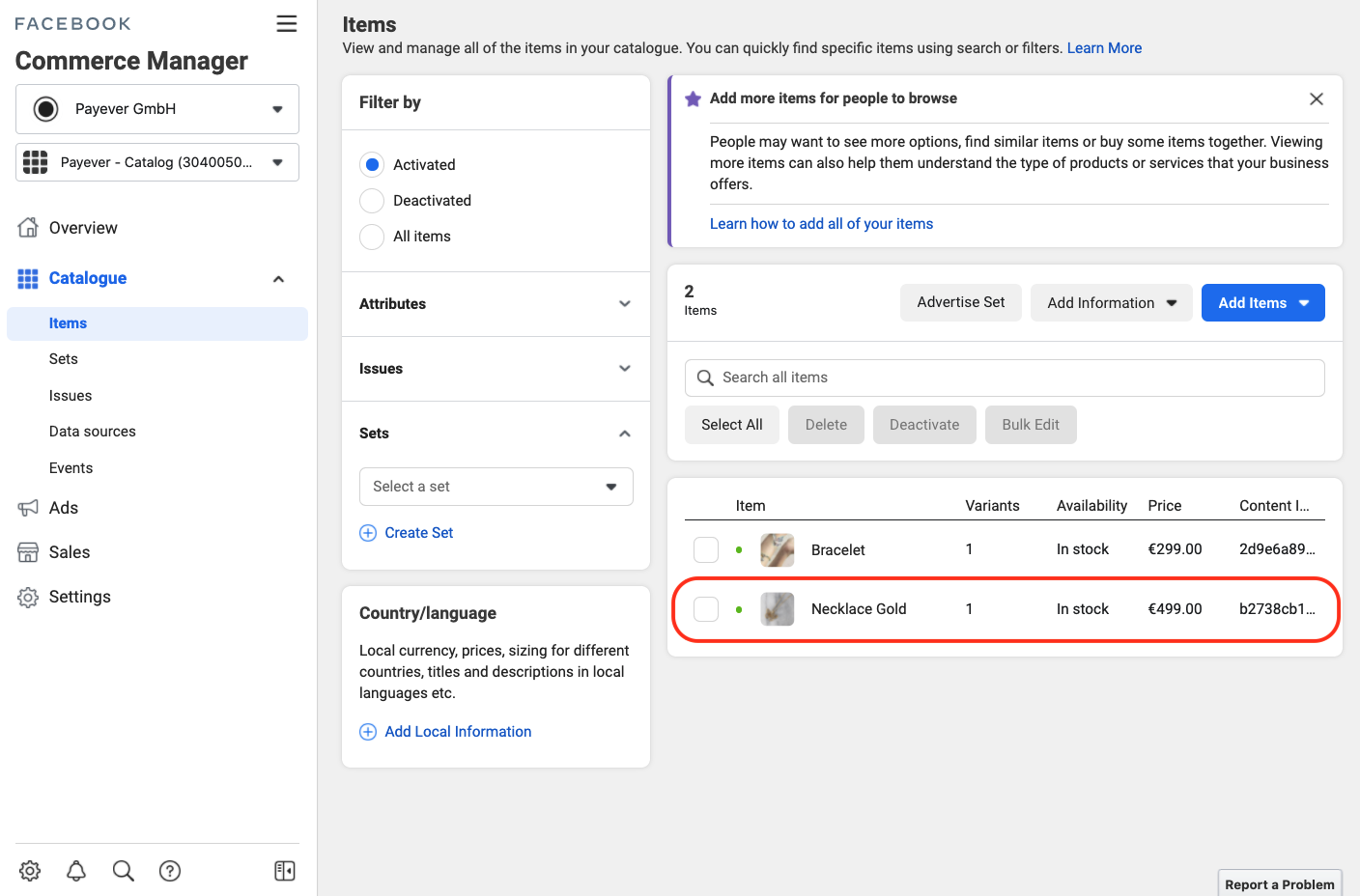This screenshot has width=1360, height=896.
Task: Click the Delete button
Action: point(826,425)
